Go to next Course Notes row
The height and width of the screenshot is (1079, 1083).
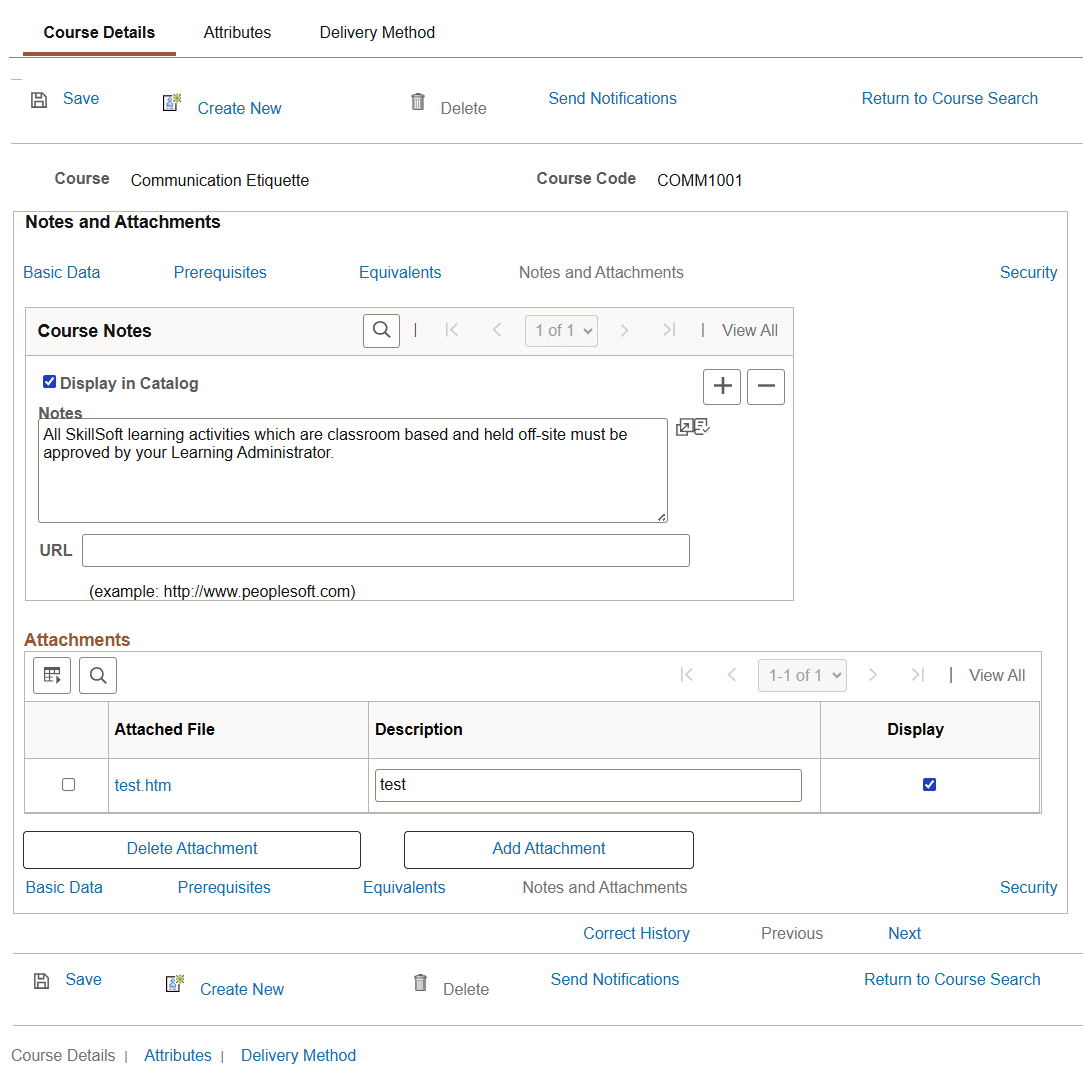coord(624,330)
